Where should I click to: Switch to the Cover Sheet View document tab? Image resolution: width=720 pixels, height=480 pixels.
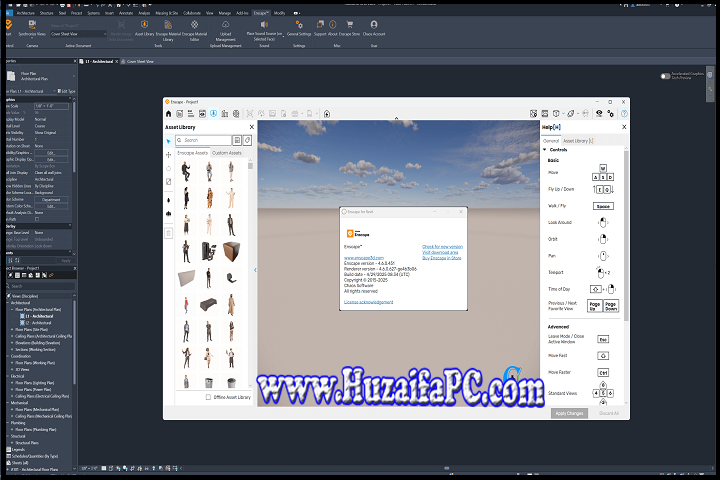click(140, 62)
